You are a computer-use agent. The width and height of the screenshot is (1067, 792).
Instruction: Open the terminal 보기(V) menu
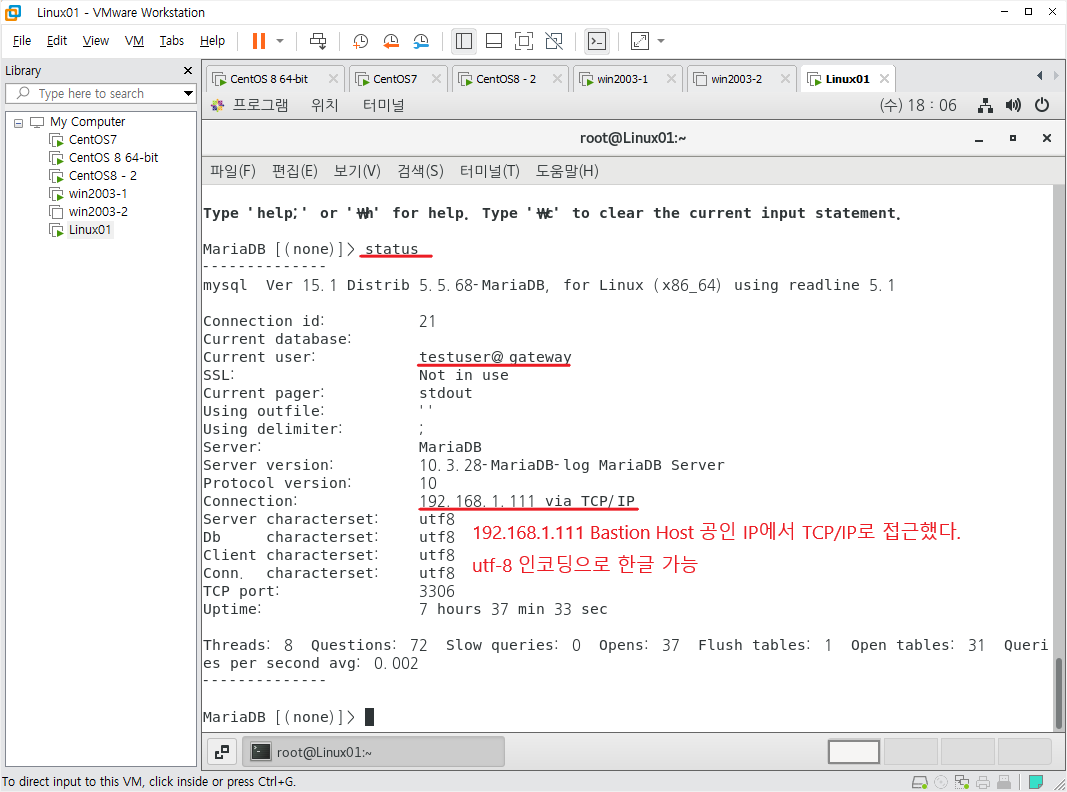[357, 171]
